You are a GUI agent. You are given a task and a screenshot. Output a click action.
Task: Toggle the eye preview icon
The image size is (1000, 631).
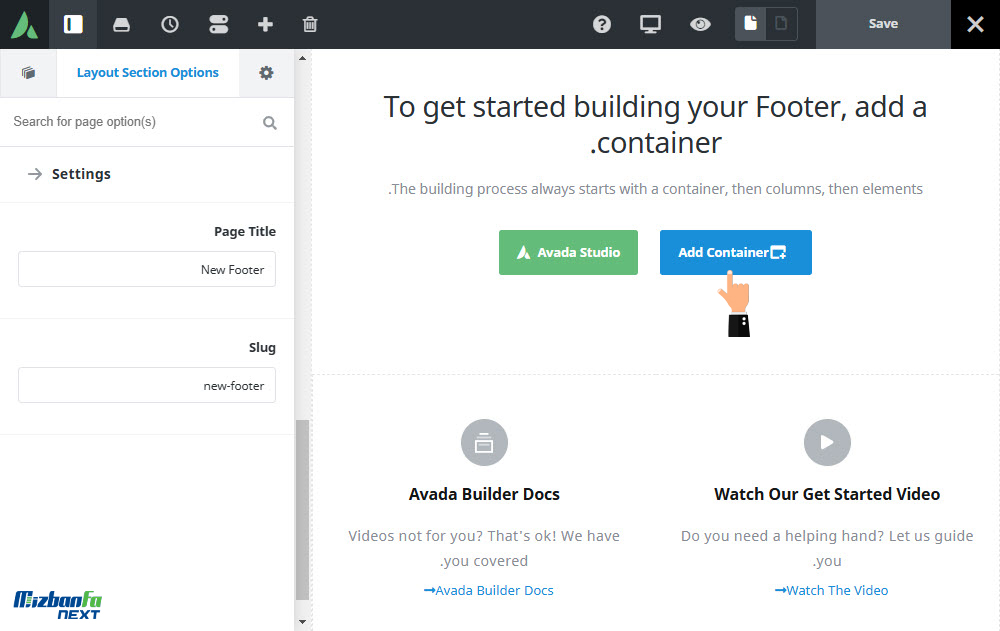pyautogui.click(x=700, y=24)
